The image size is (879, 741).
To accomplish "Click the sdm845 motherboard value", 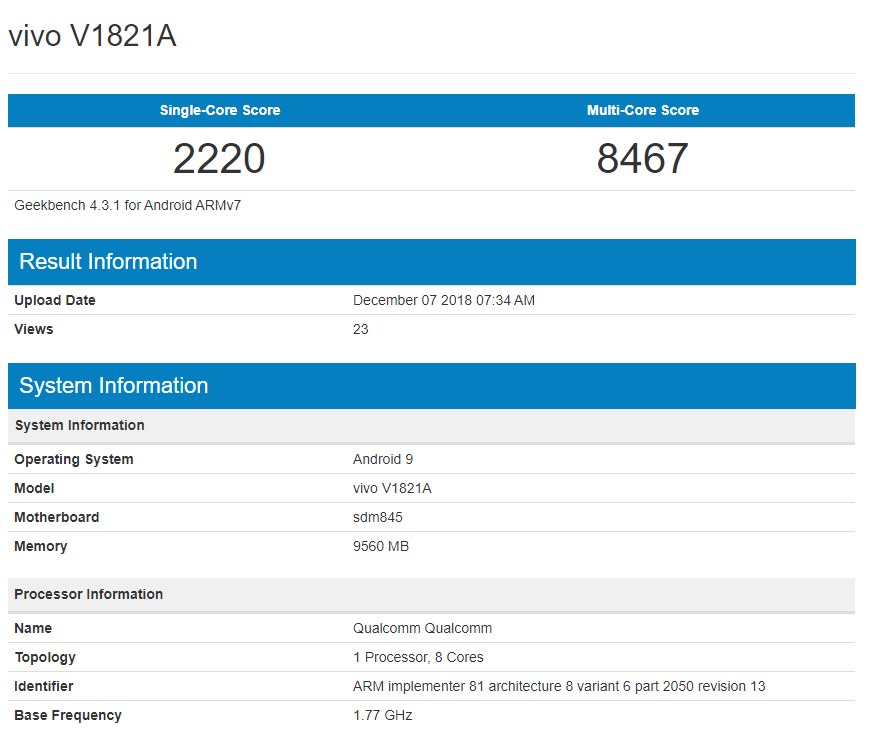I will click(378, 517).
